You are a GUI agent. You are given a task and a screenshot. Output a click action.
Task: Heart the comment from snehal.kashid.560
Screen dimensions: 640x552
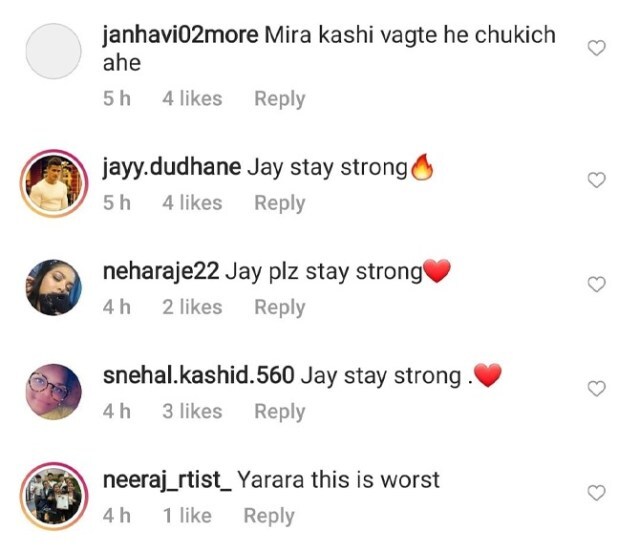pos(596,388)
